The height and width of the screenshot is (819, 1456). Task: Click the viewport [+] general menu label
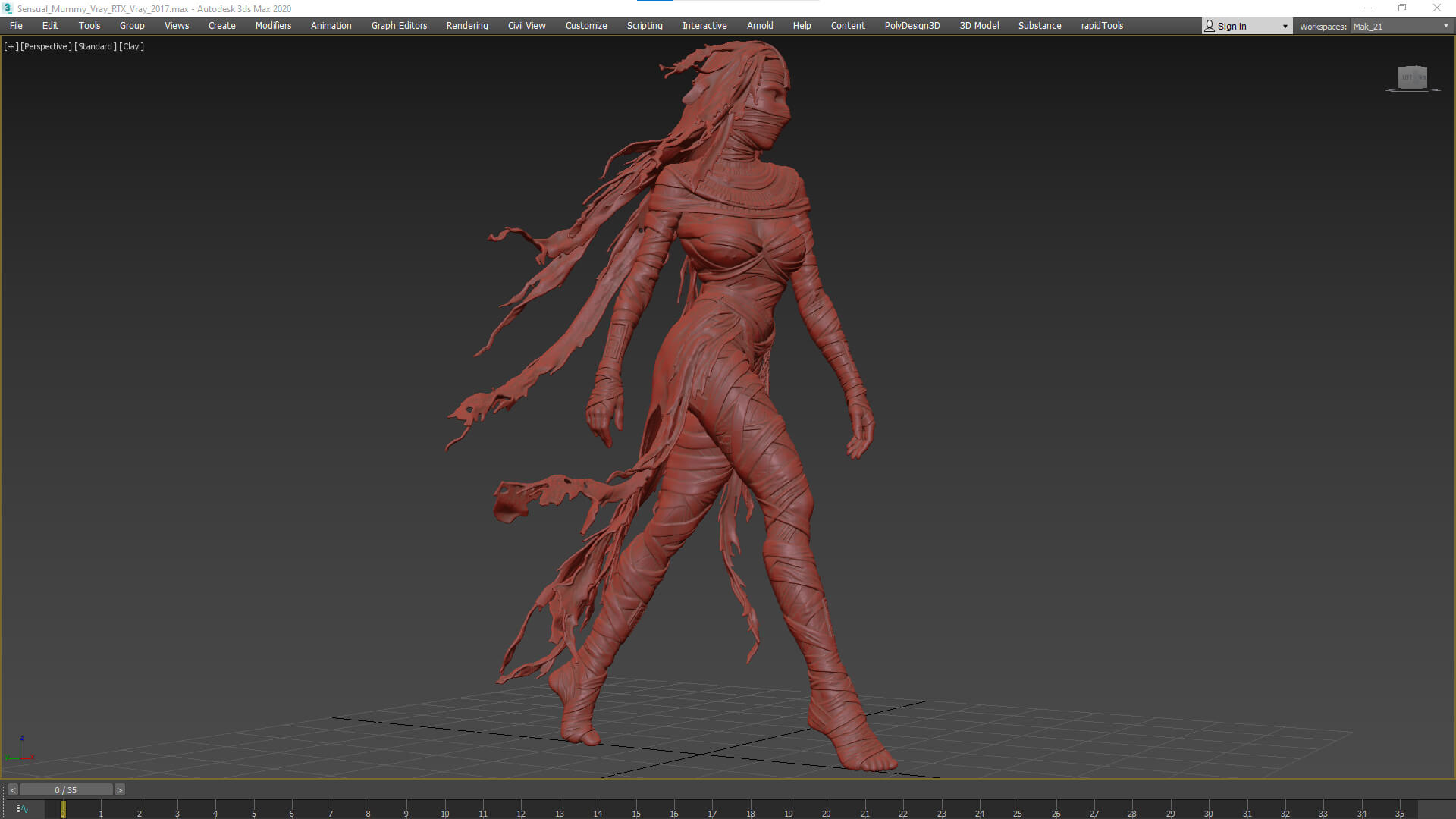pyautogui.click(x=11, y=46)
